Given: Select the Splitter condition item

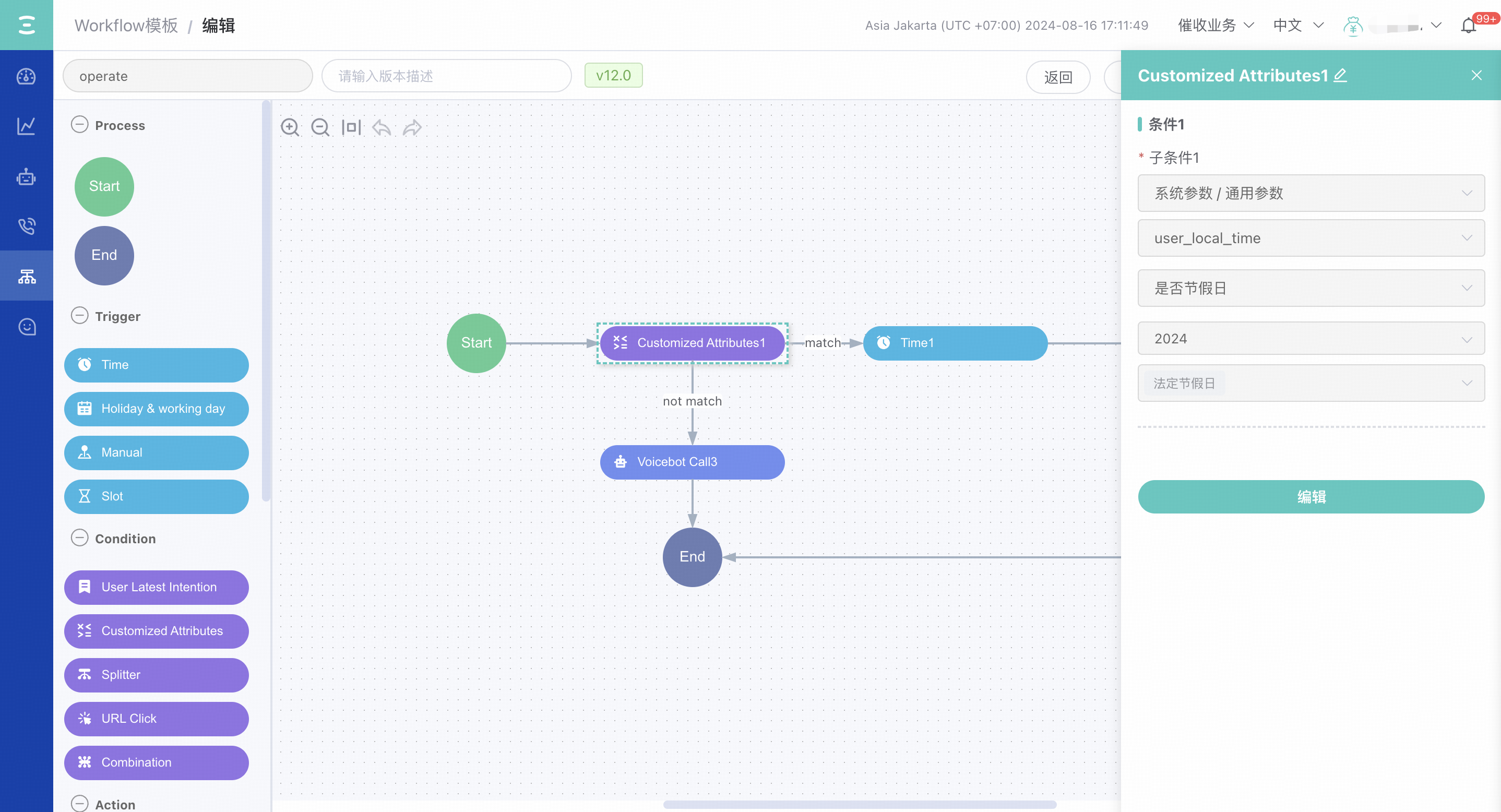Looking at the screenshot, I should [156, 675].
